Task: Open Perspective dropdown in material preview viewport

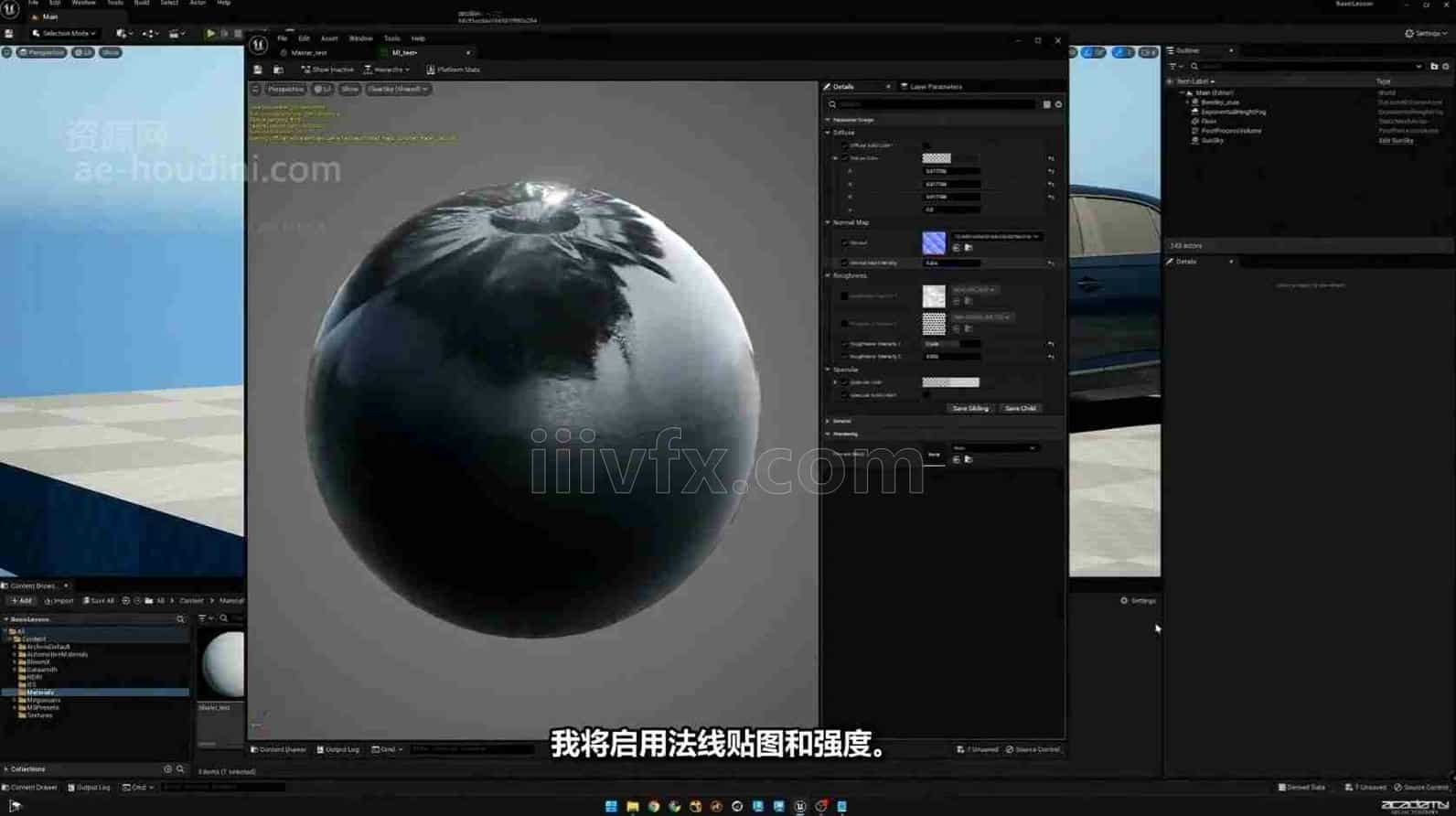Action: tap(284, 90)
